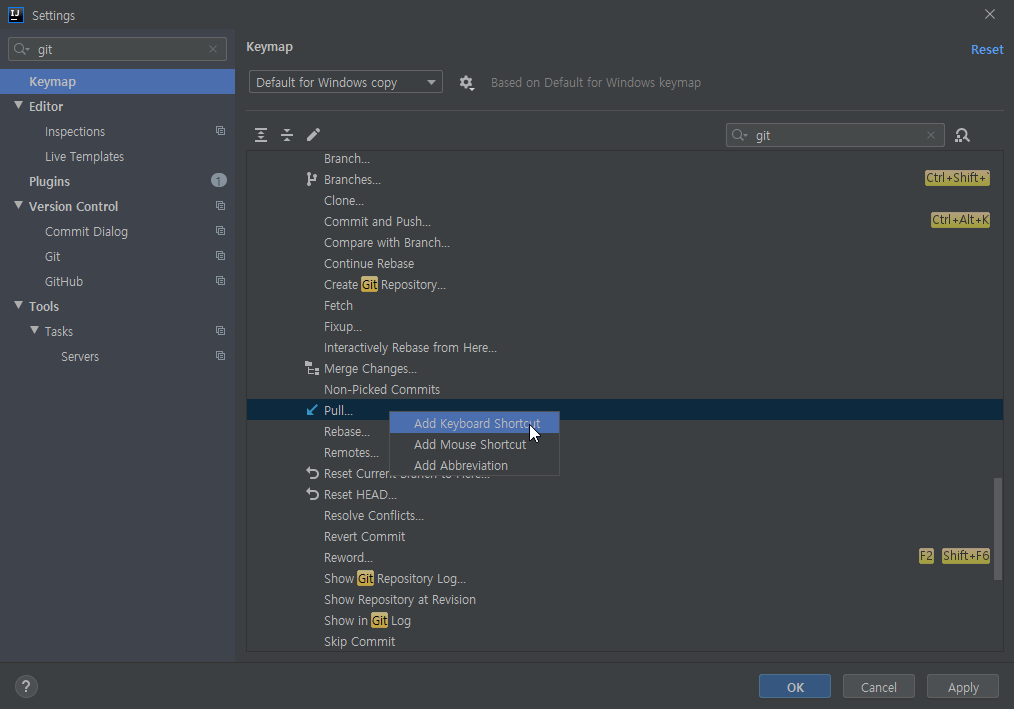Collapse the Tools settings group
Screen dimensions: 1014x709
[18, 305]
